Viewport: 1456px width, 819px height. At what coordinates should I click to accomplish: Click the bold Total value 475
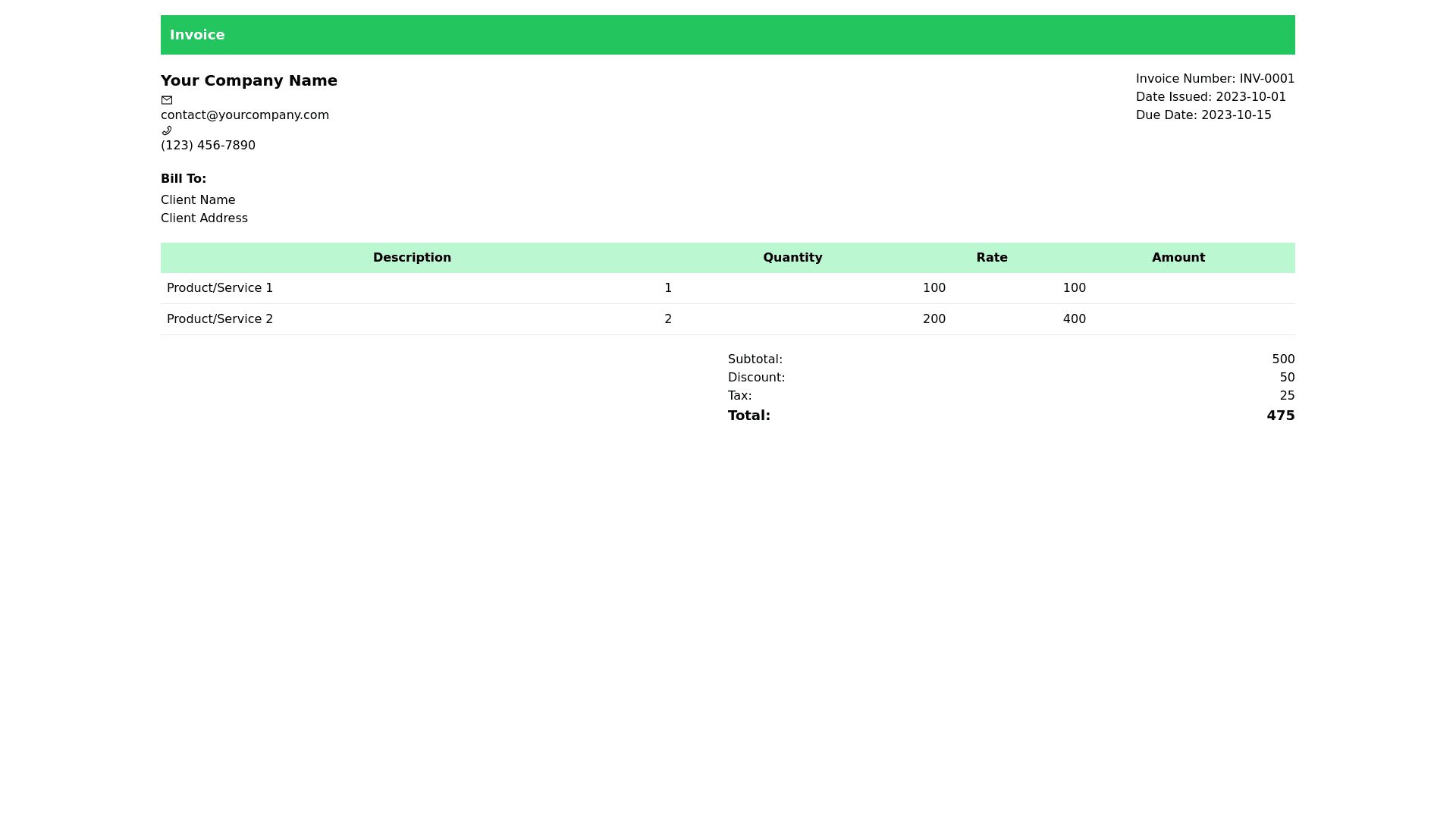tap(1280, 416)
